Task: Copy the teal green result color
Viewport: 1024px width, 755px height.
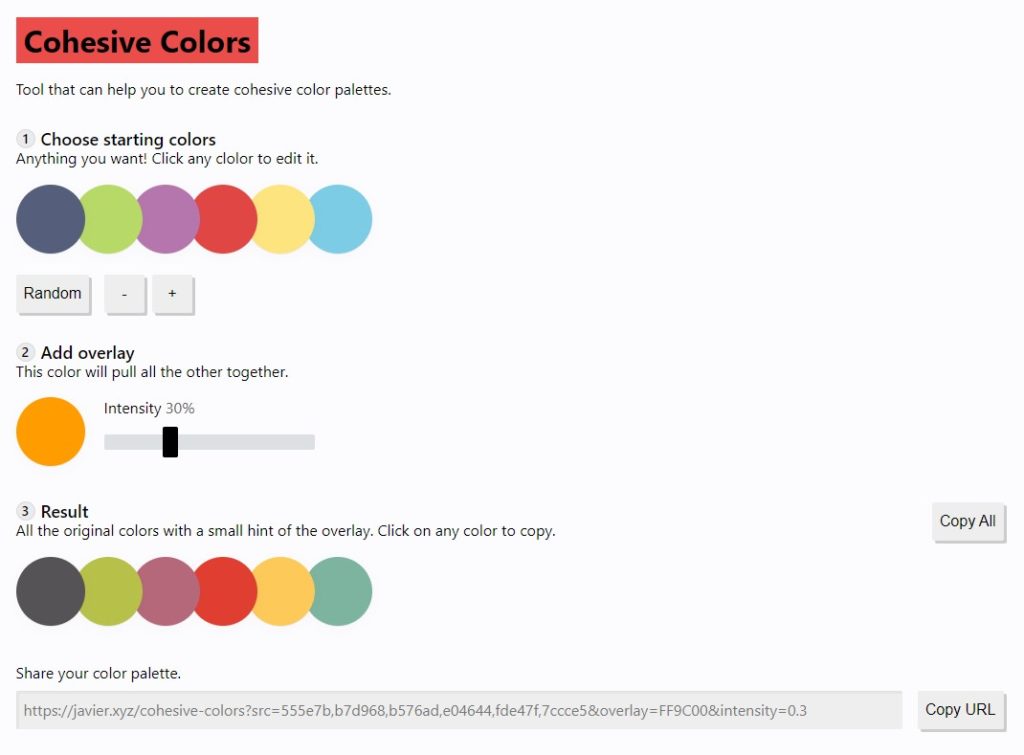Action: 339,590
